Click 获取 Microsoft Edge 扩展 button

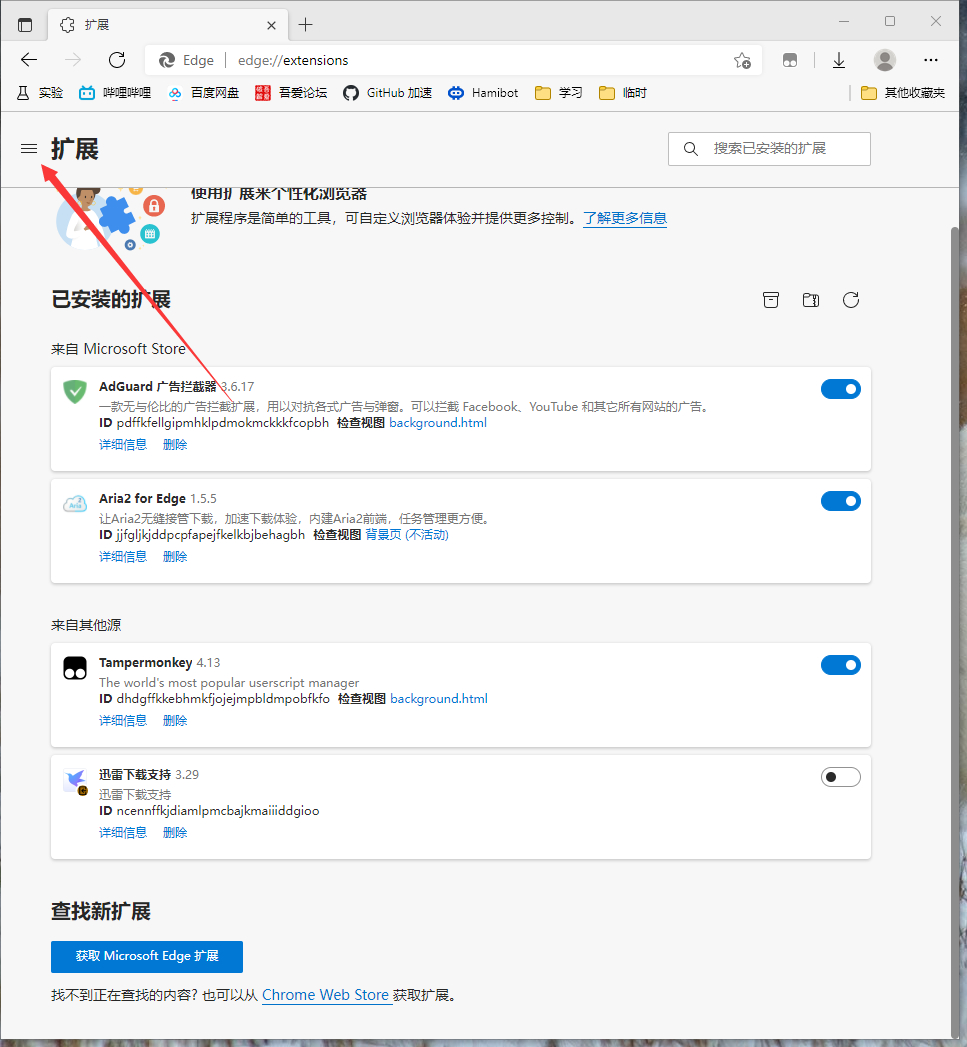point(147,956)
